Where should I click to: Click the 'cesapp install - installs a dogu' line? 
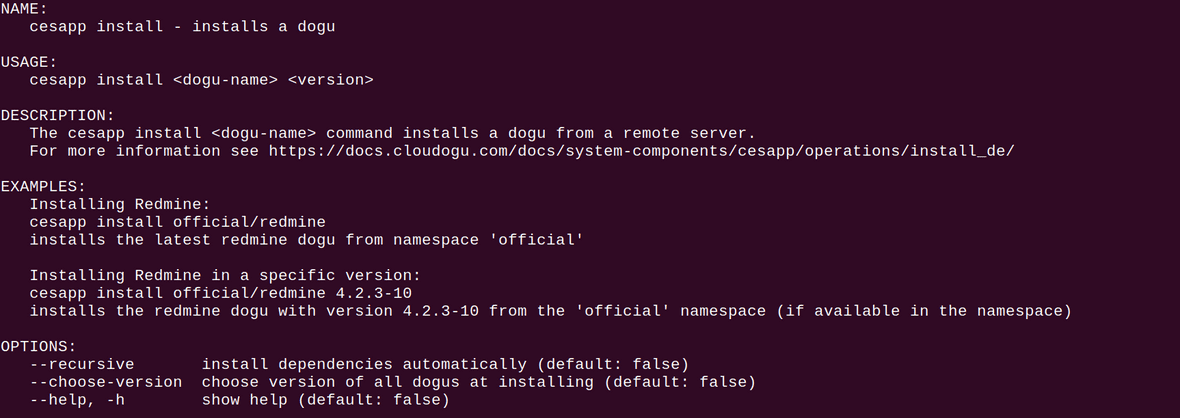[182, 27]
